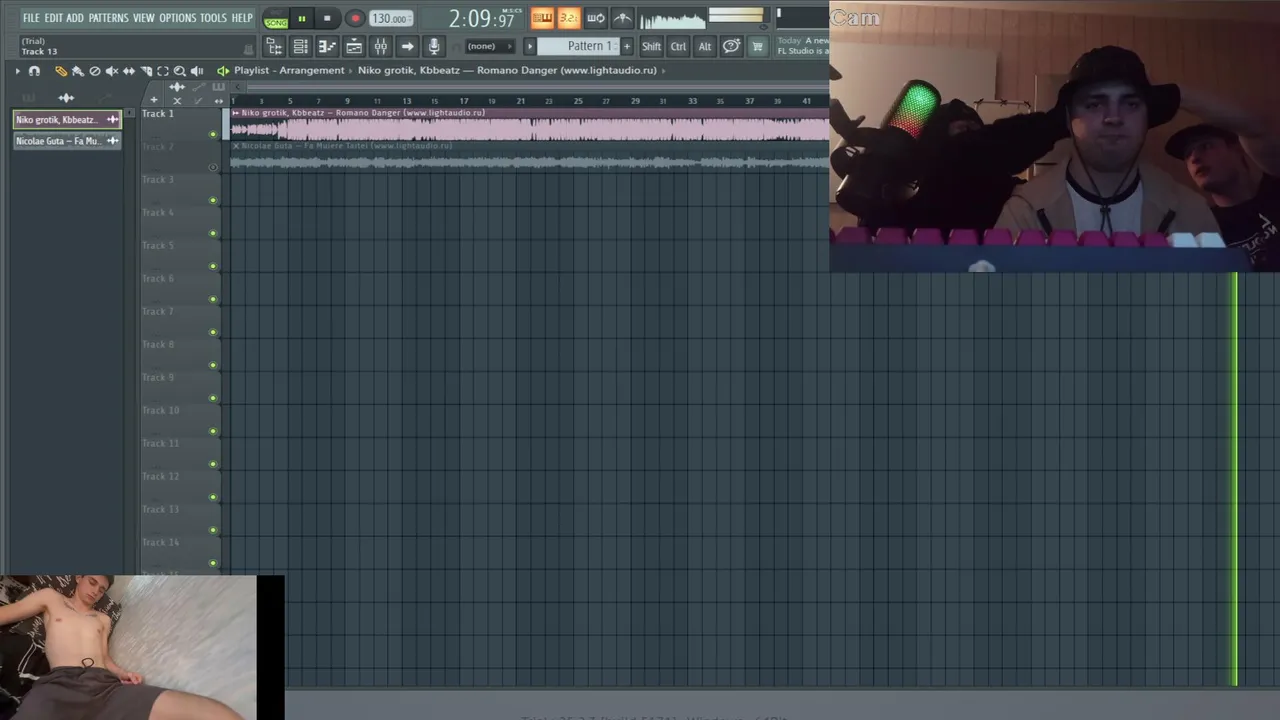
Task: Mute Track 4 with its green dot
Action: pos(213,233)
